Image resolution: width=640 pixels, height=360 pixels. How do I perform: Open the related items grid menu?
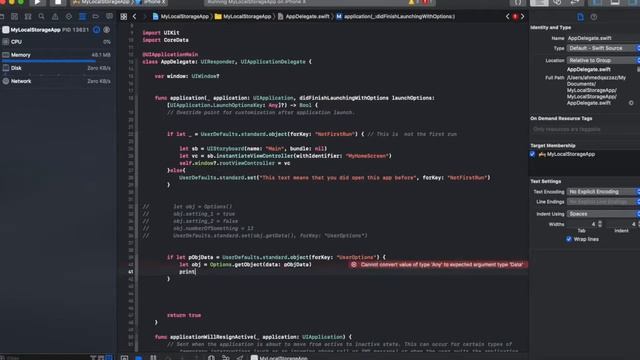[124, 17]
